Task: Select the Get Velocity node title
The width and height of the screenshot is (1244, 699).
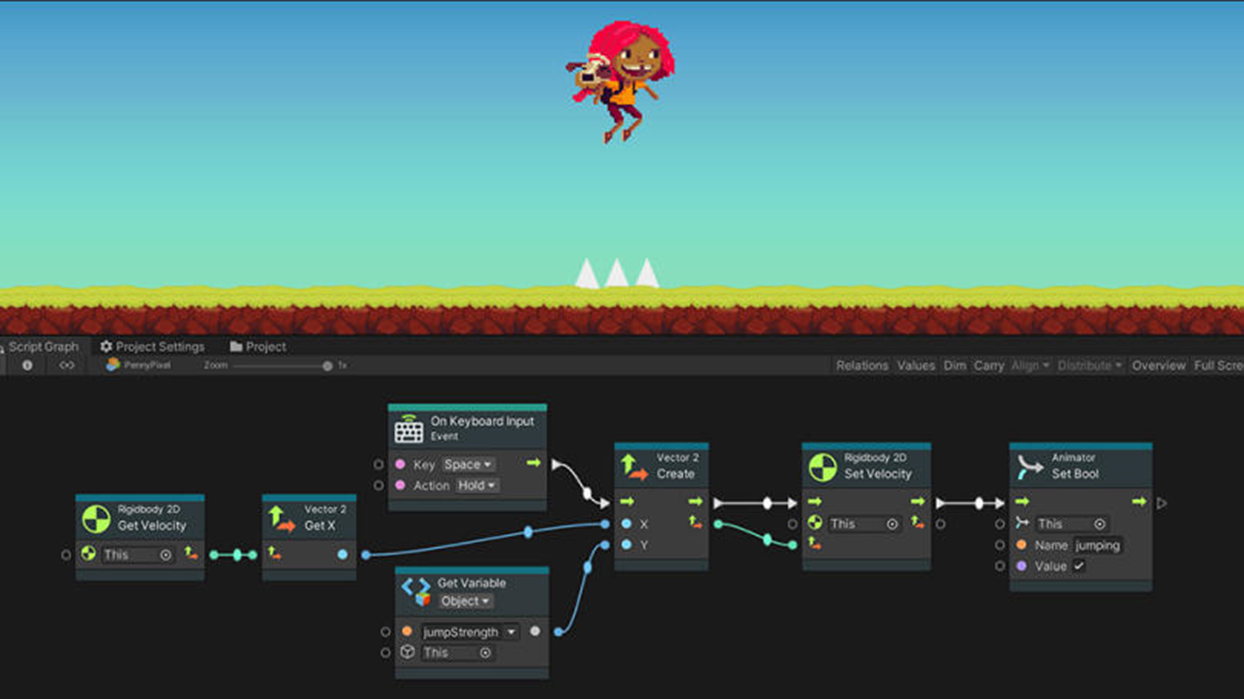Action: (x=152, y=526)
